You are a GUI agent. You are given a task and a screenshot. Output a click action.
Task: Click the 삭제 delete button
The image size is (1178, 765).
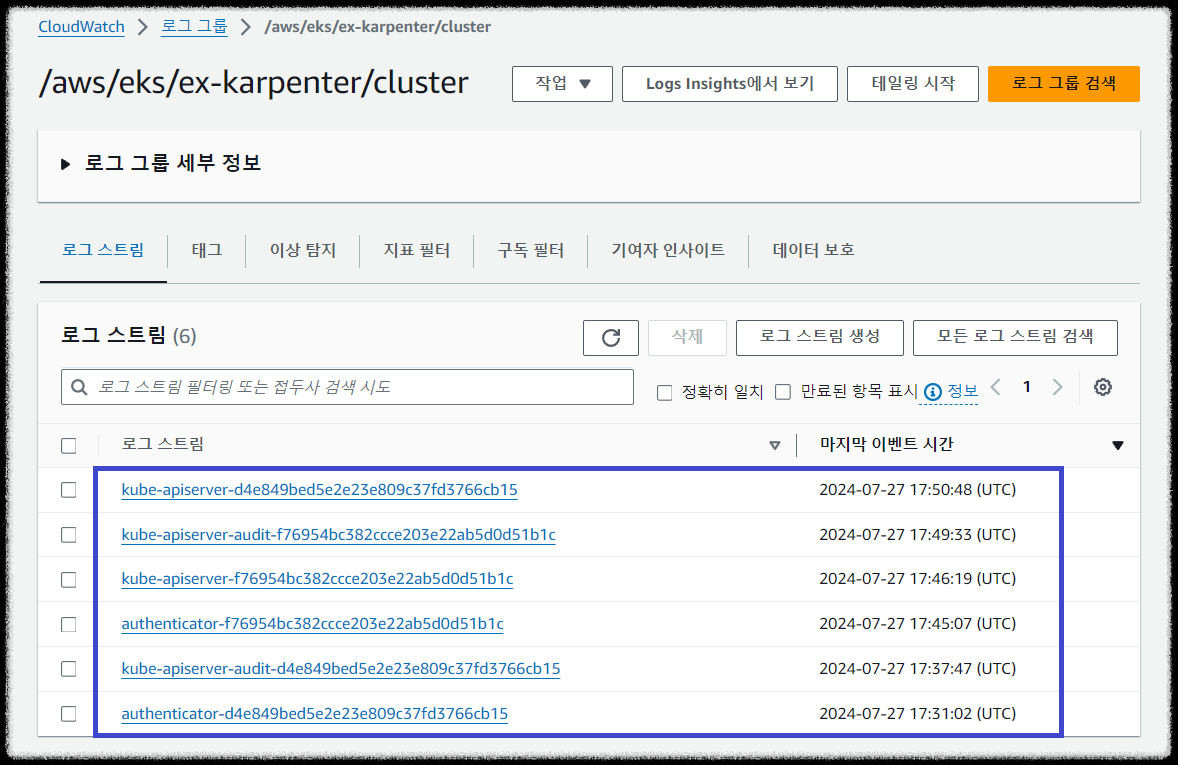[x=687, y=337]
